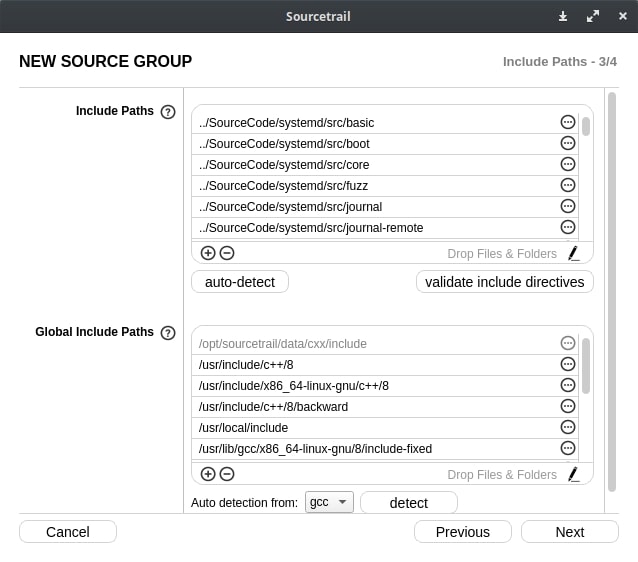The image size is (638, 562).
Task: Select the systemd/src/journal path field
Action: (x=375, y=207)
